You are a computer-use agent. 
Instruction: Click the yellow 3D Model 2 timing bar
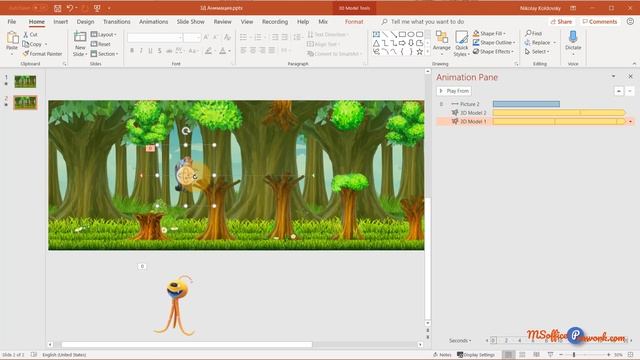(559, 113)
